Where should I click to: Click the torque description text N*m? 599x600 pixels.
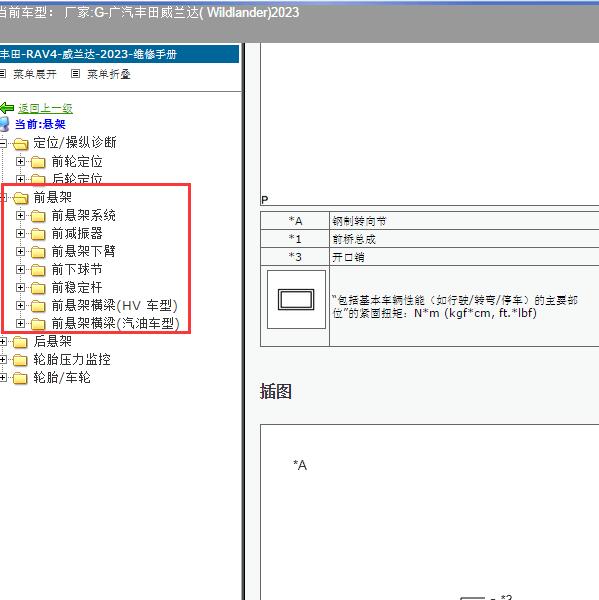pos(455,307)
